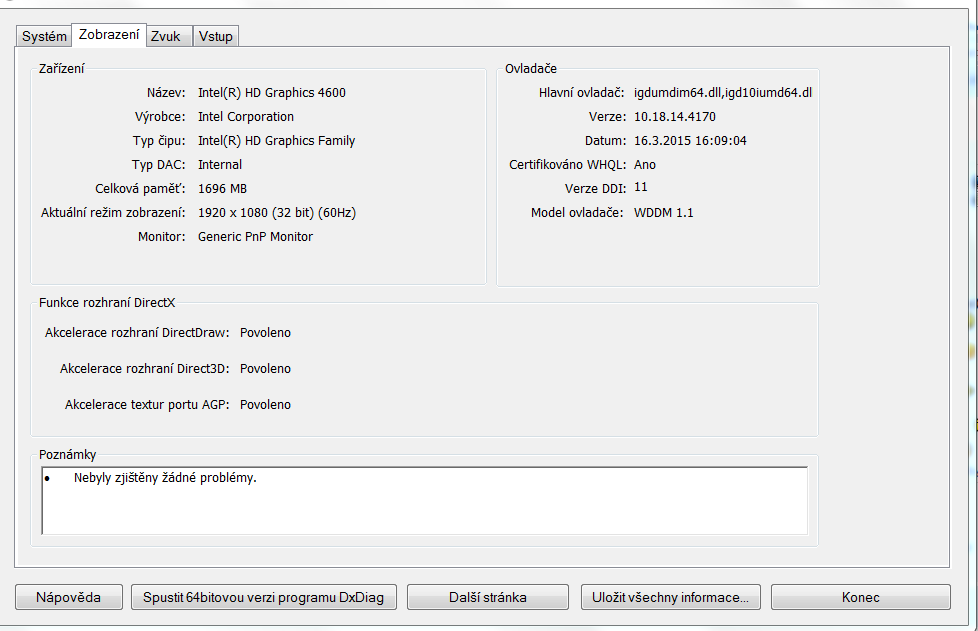Click the 'Datum:' label
Viewport: 978px width, 631px height.
coord(605,141)
